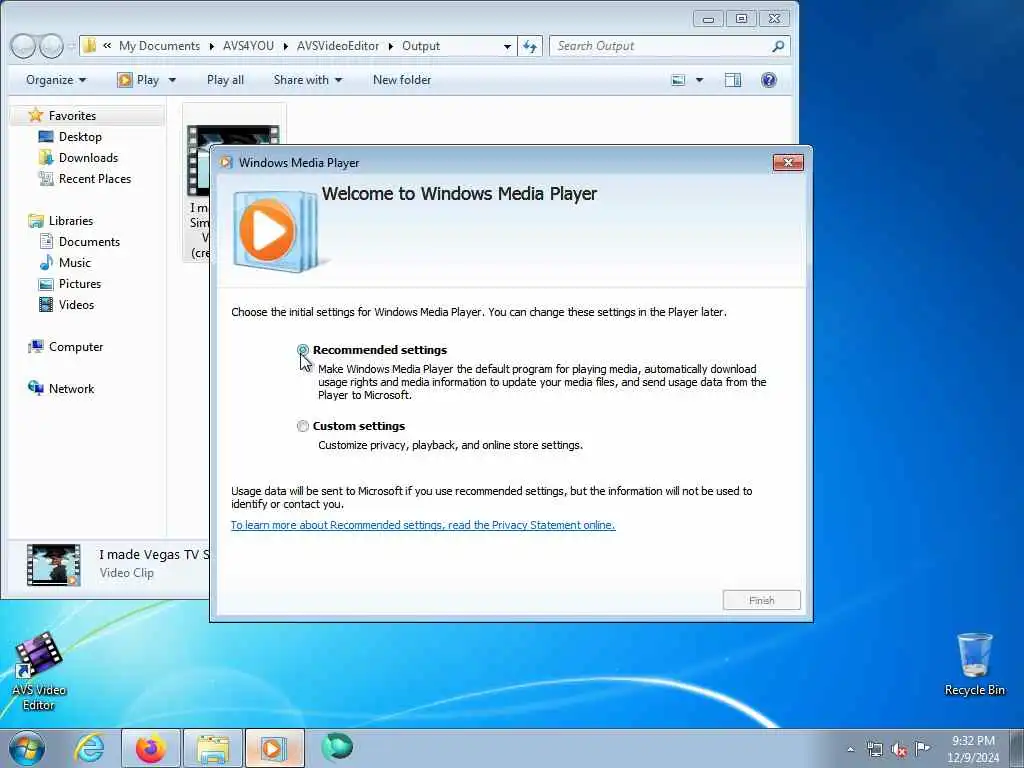The height and width of the screenshot is (768, 1024).
Task: Switch to Windows Explorer taskbar button
Action: 213,748
